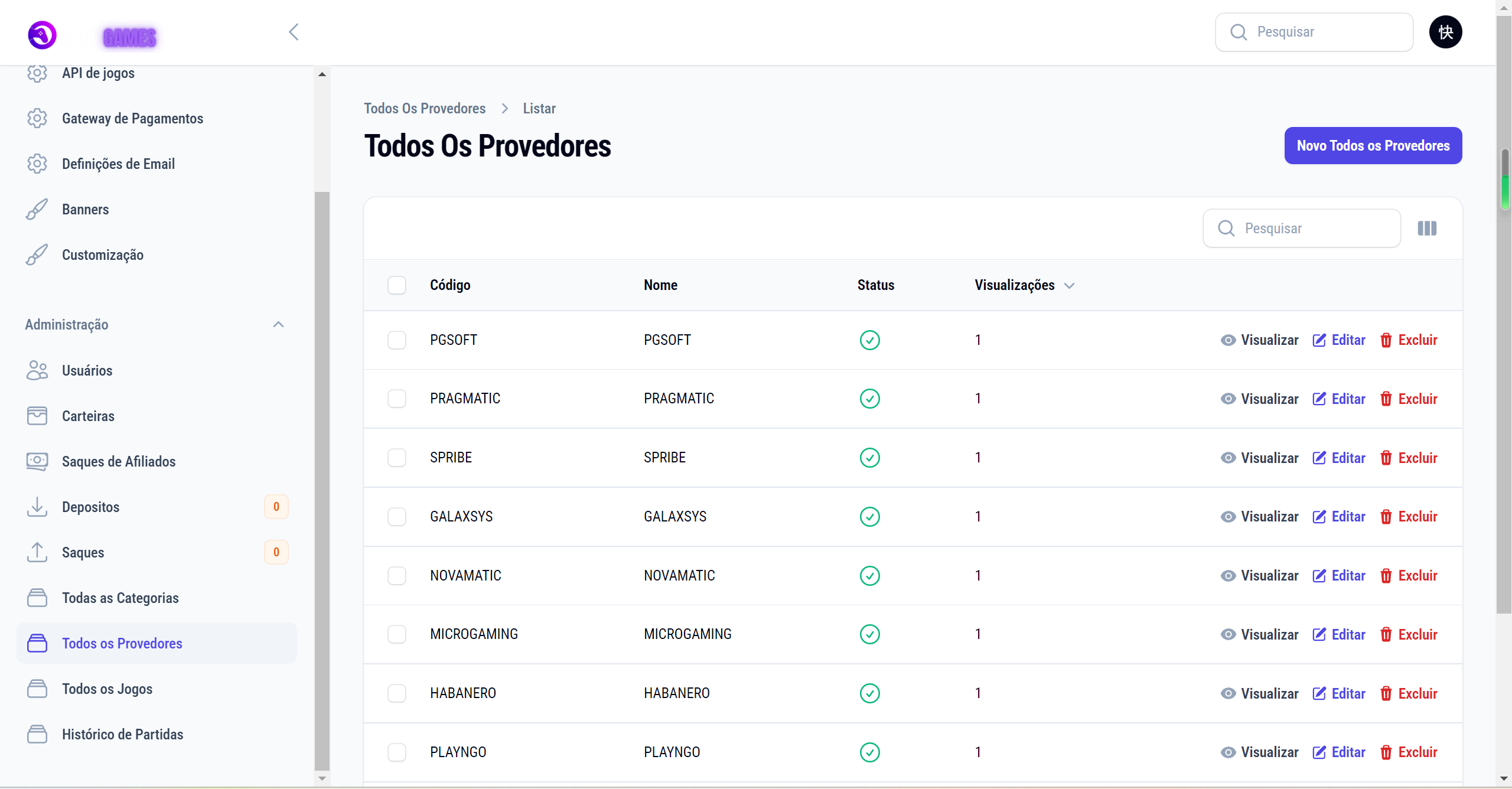This screenshot has width=1512, height=789.
Task: Select the HABANERO row checkbox
Action: 397,693
